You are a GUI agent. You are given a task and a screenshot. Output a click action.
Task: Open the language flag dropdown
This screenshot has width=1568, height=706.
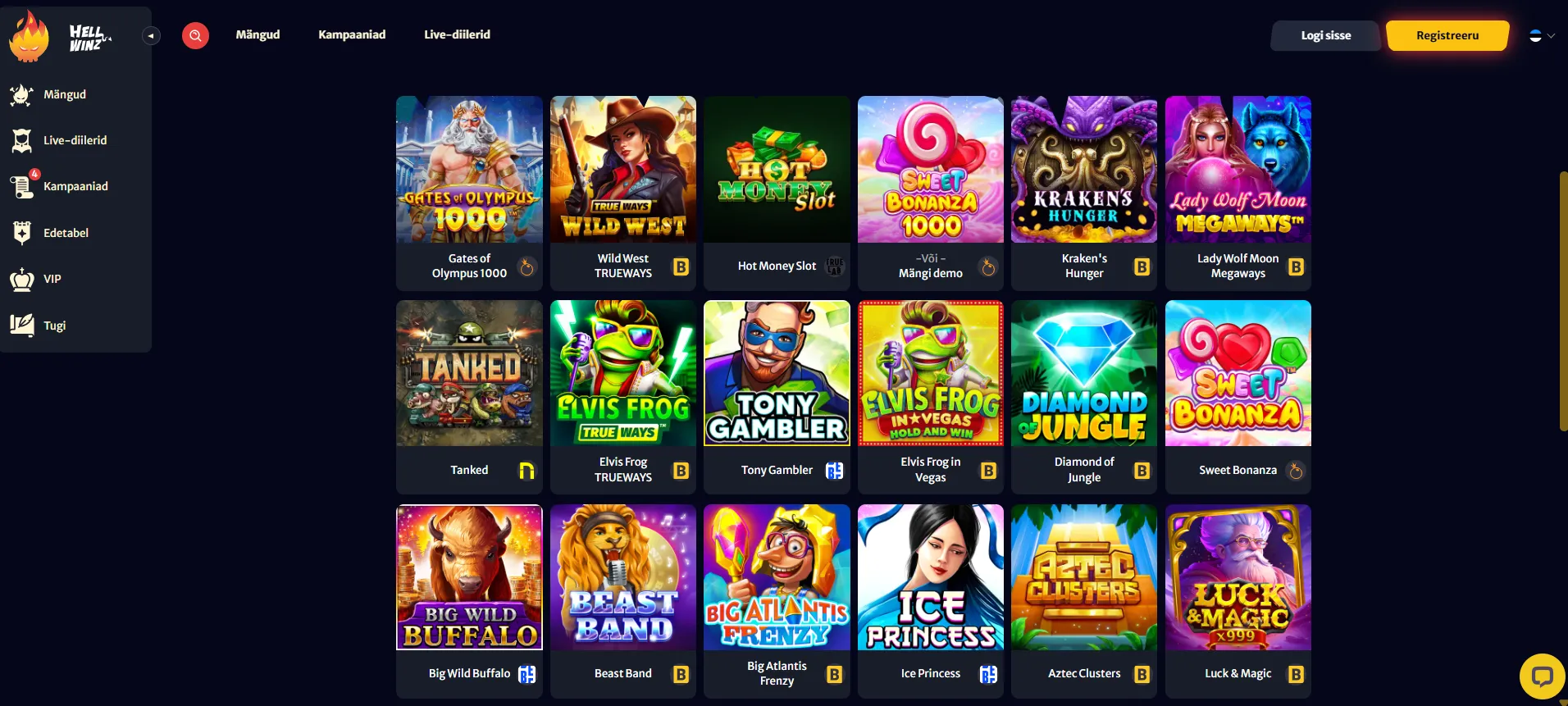pos(1542,35)
